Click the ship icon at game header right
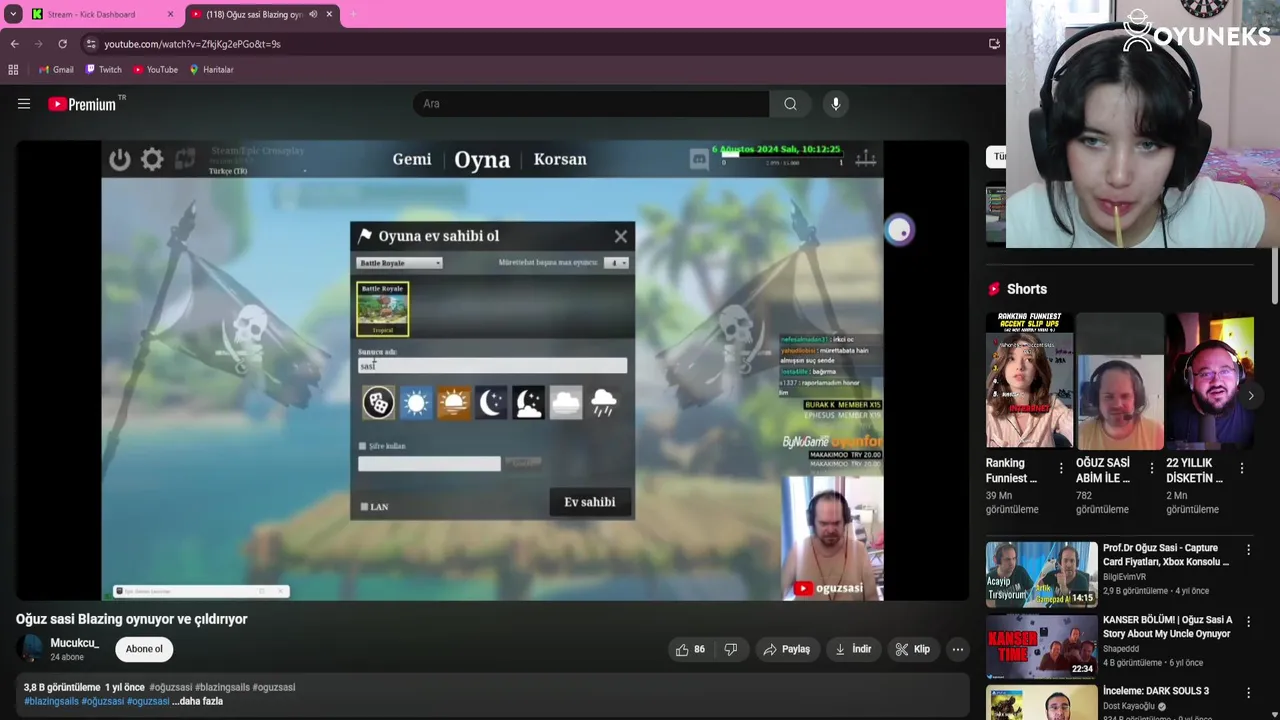 tap(866, 159)
